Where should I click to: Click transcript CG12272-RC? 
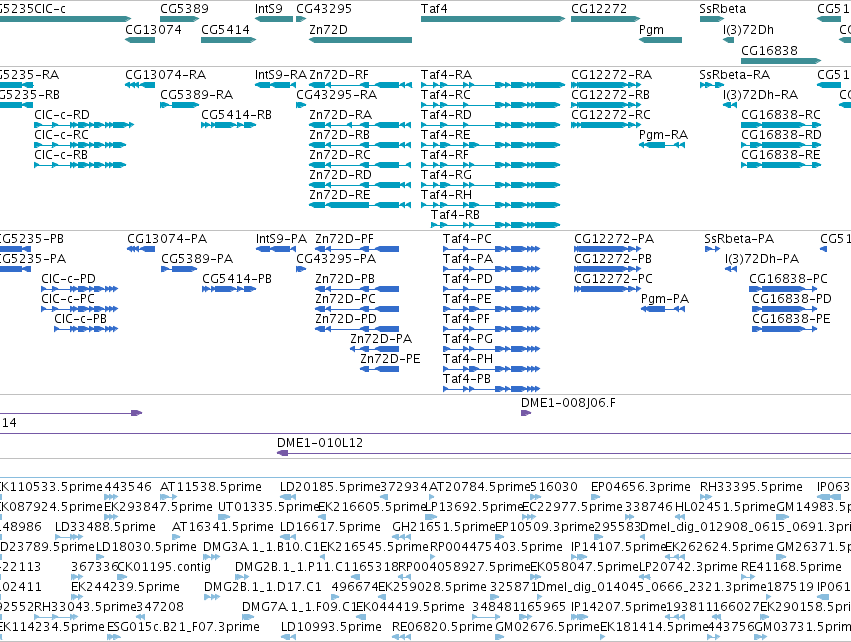[x=606, y=125]
